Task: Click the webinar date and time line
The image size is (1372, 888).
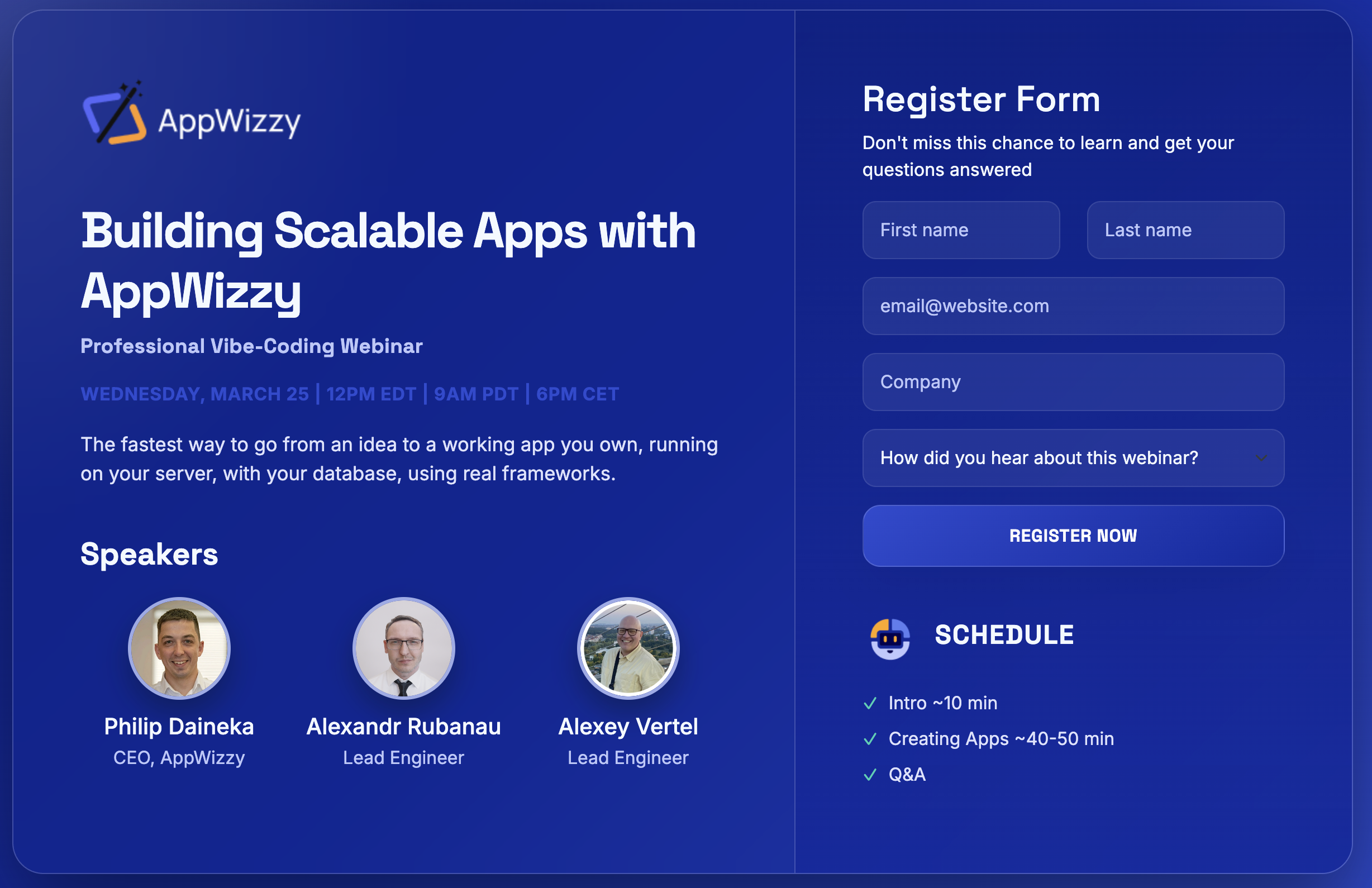Action: (x=349, y=394)
